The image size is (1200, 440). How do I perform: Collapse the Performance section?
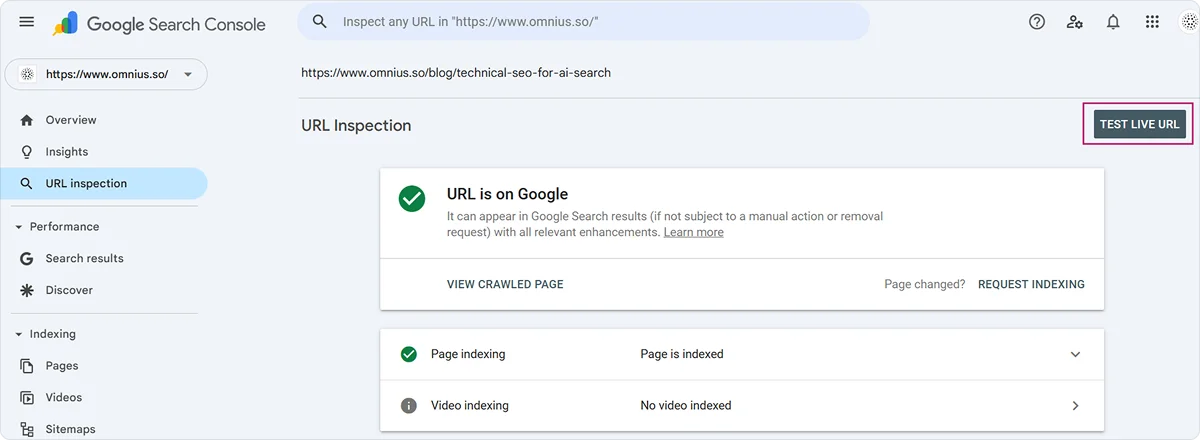[x=19, y=227]
